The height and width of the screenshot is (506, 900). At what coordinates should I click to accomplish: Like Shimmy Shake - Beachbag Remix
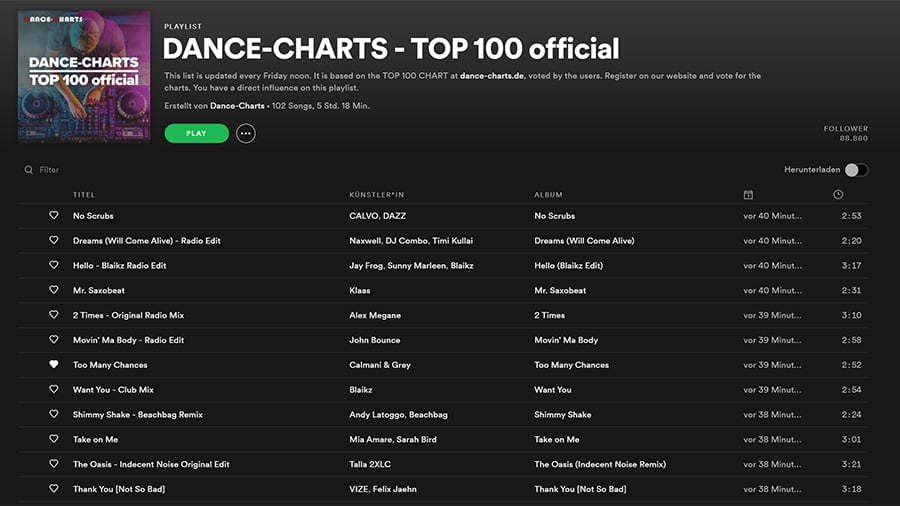(53, 414)
